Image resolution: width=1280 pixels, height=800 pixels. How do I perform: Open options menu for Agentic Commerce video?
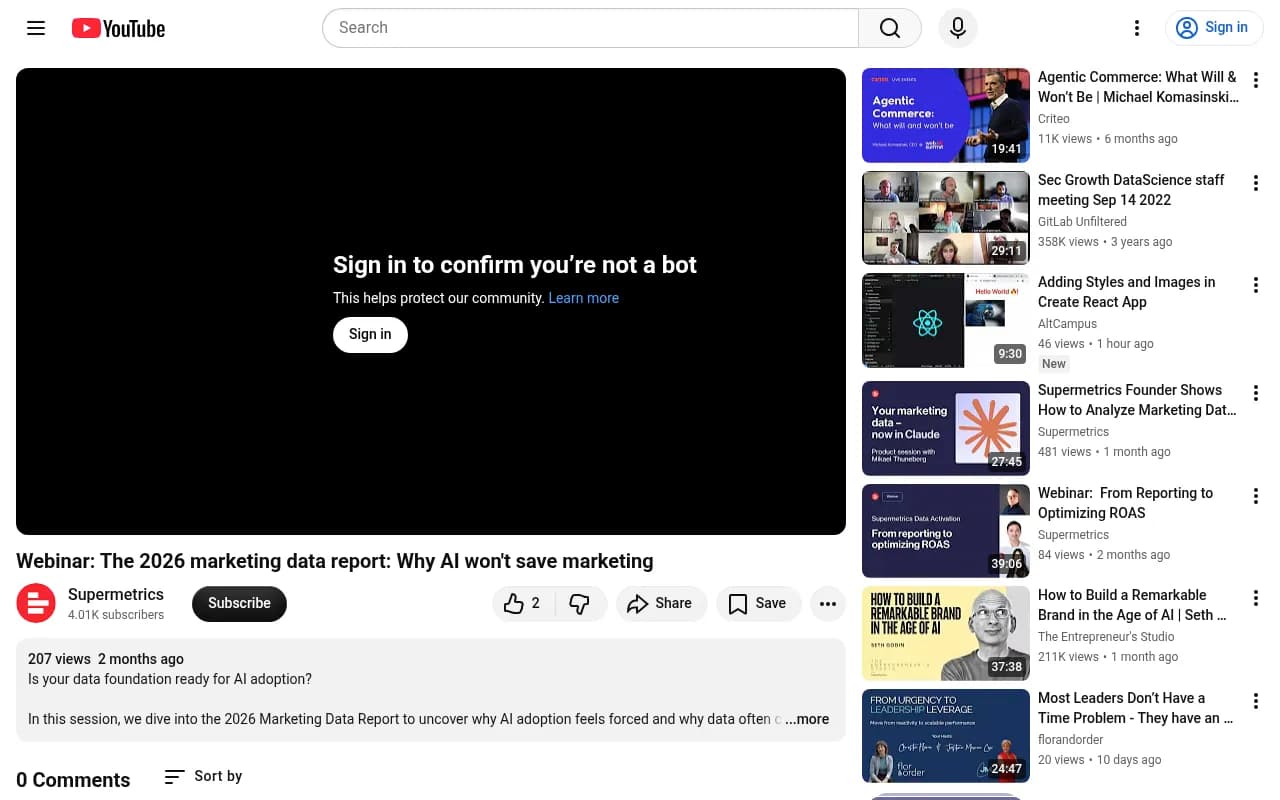click(x=1256, y=80)
